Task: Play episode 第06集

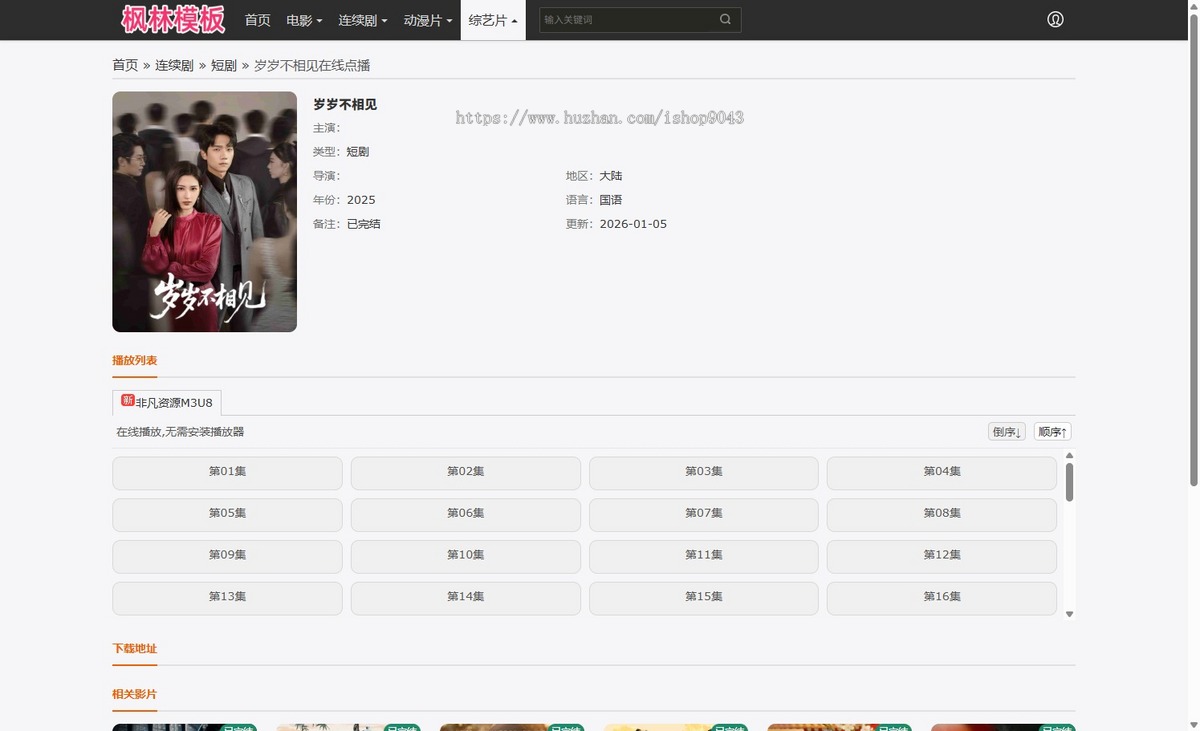Action: (466, 514)
